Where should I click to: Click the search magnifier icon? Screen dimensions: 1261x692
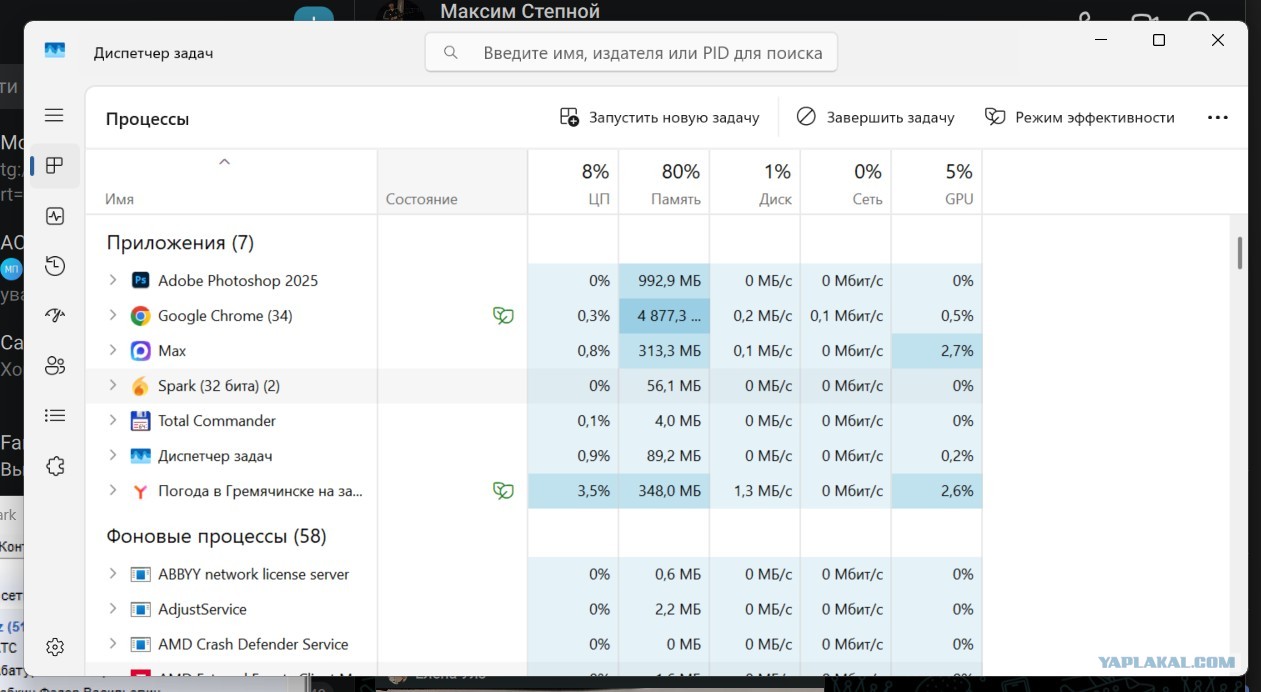[x=451, y=53]
